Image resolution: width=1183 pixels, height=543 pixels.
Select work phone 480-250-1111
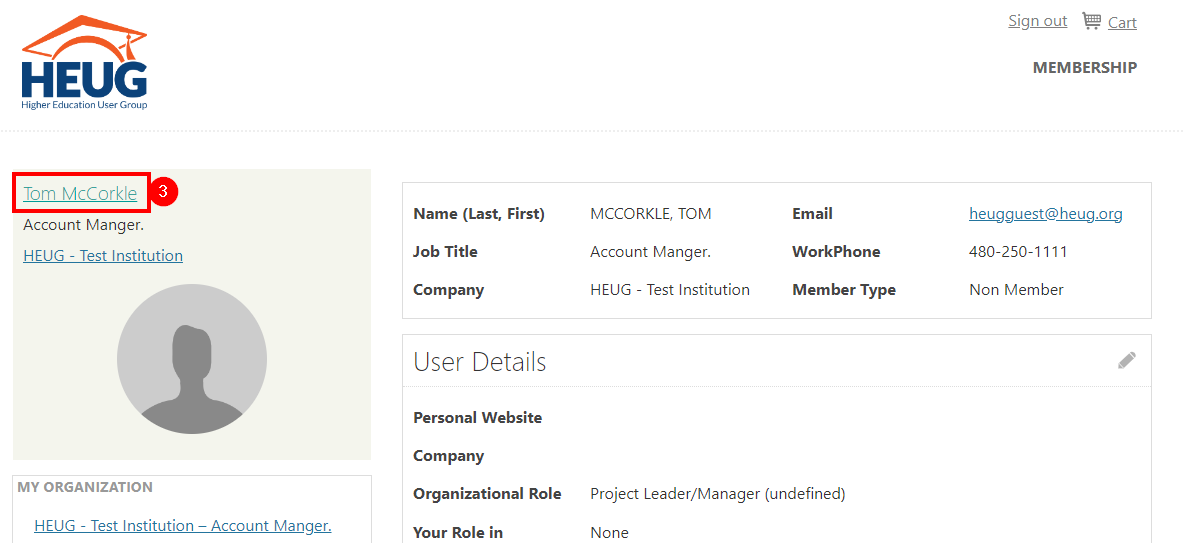pos(1018,252)
